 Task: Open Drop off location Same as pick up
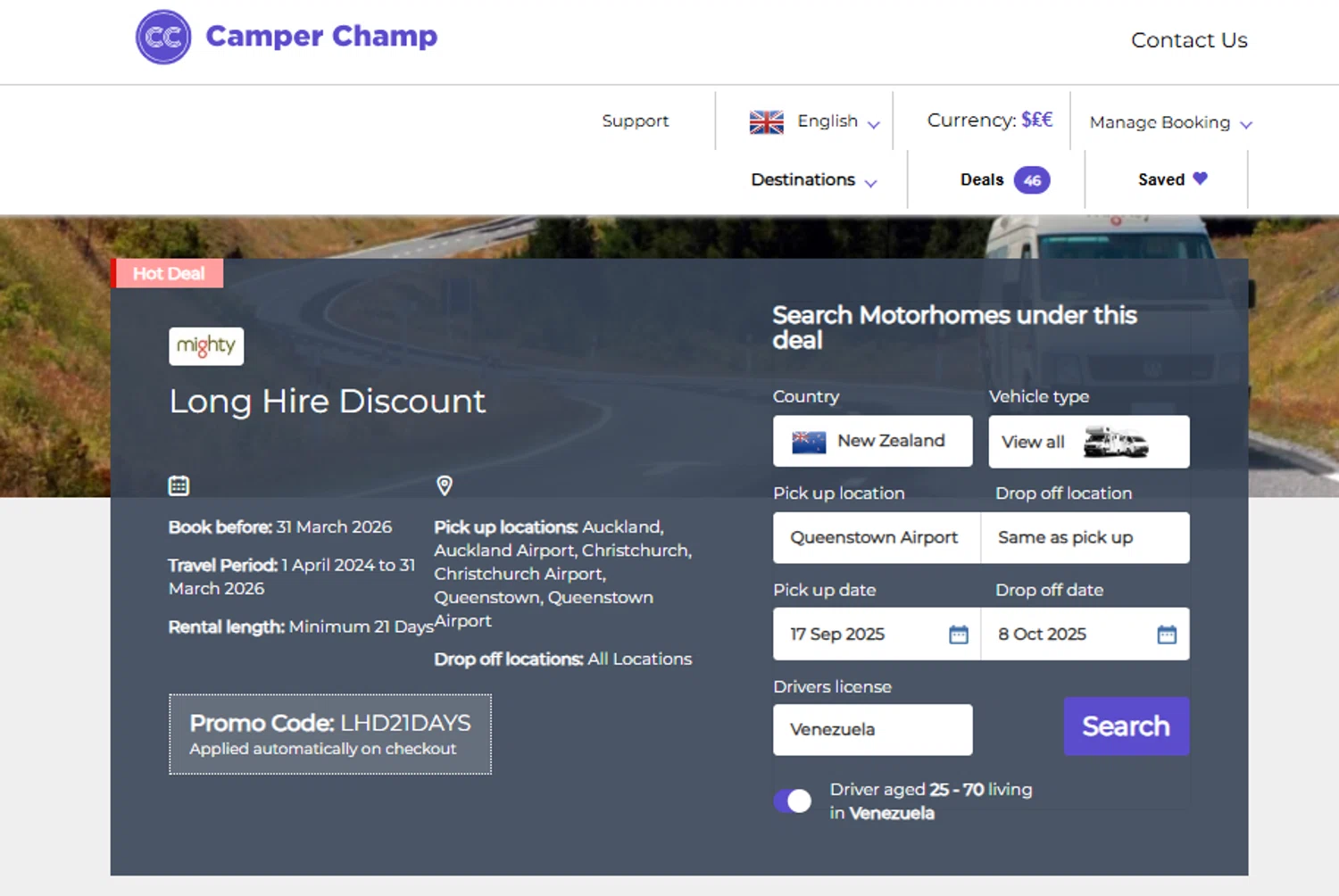[1085, 537]
